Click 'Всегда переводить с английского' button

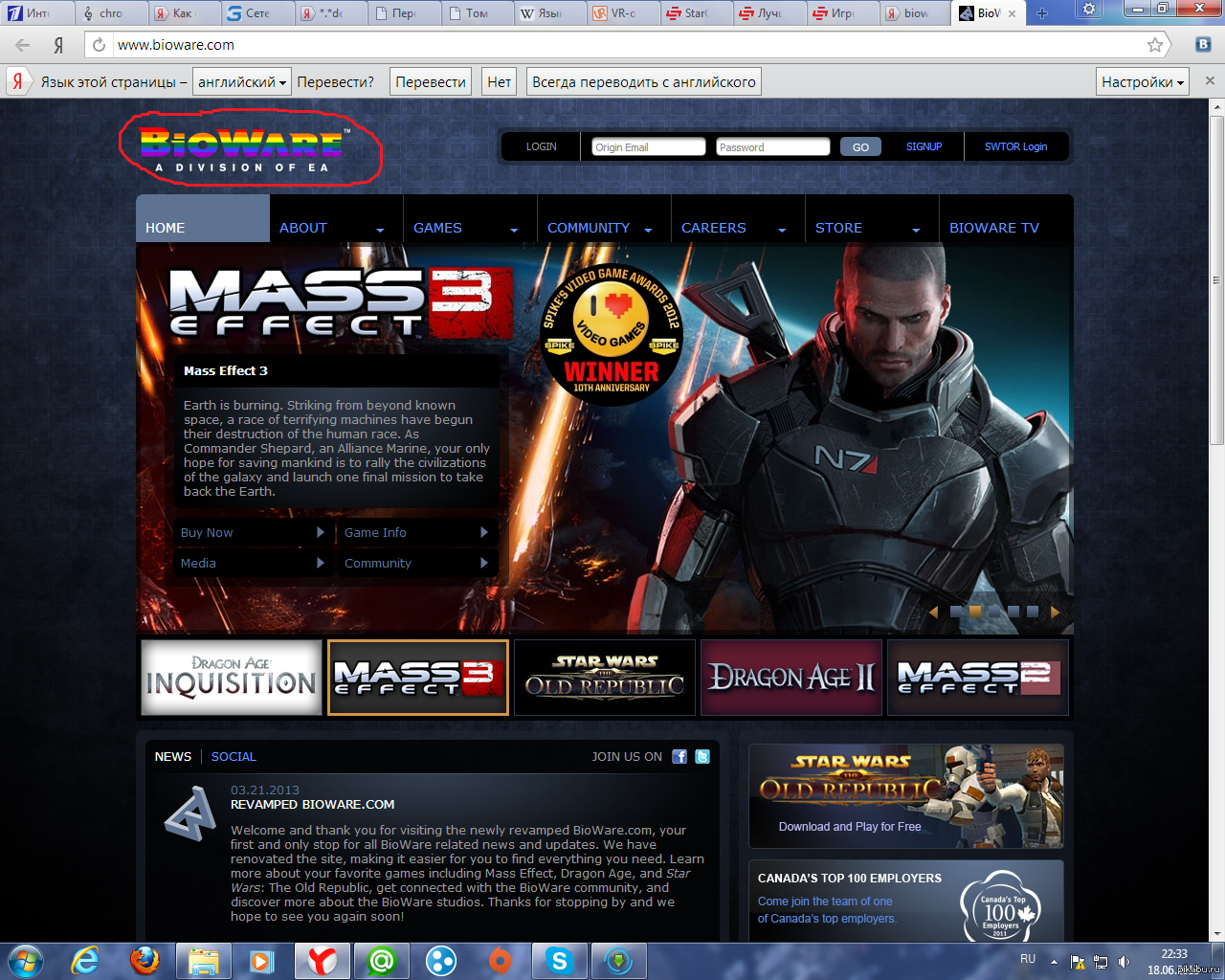tap(644, 81)
